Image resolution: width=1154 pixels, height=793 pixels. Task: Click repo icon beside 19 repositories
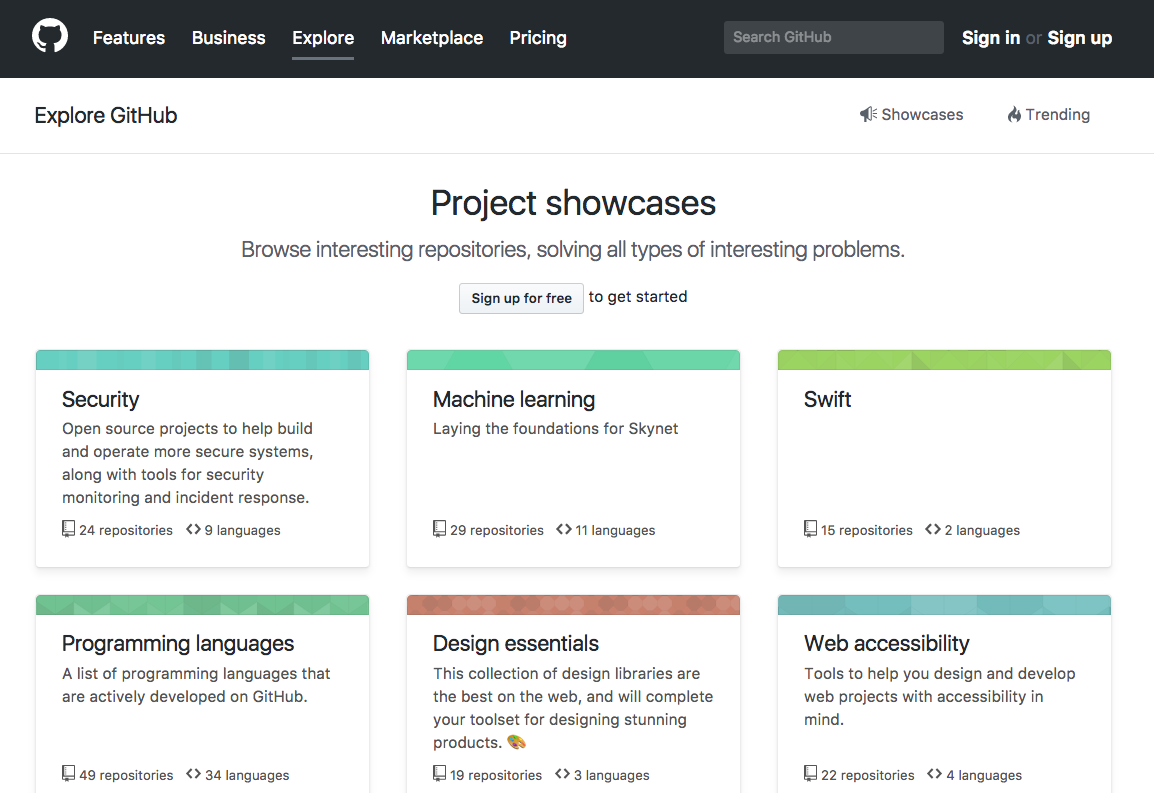pyautogui.click(x=439, y=773)
